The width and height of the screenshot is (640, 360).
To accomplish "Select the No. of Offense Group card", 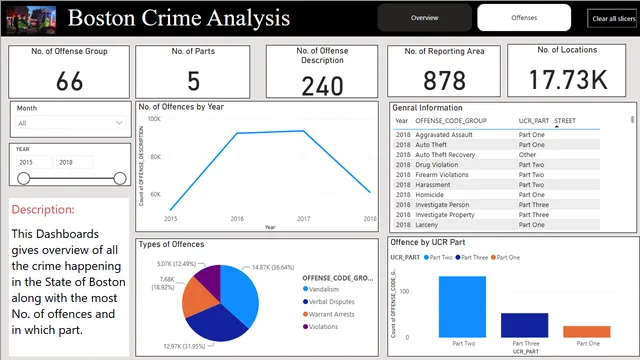I will [x=69, y=71].
